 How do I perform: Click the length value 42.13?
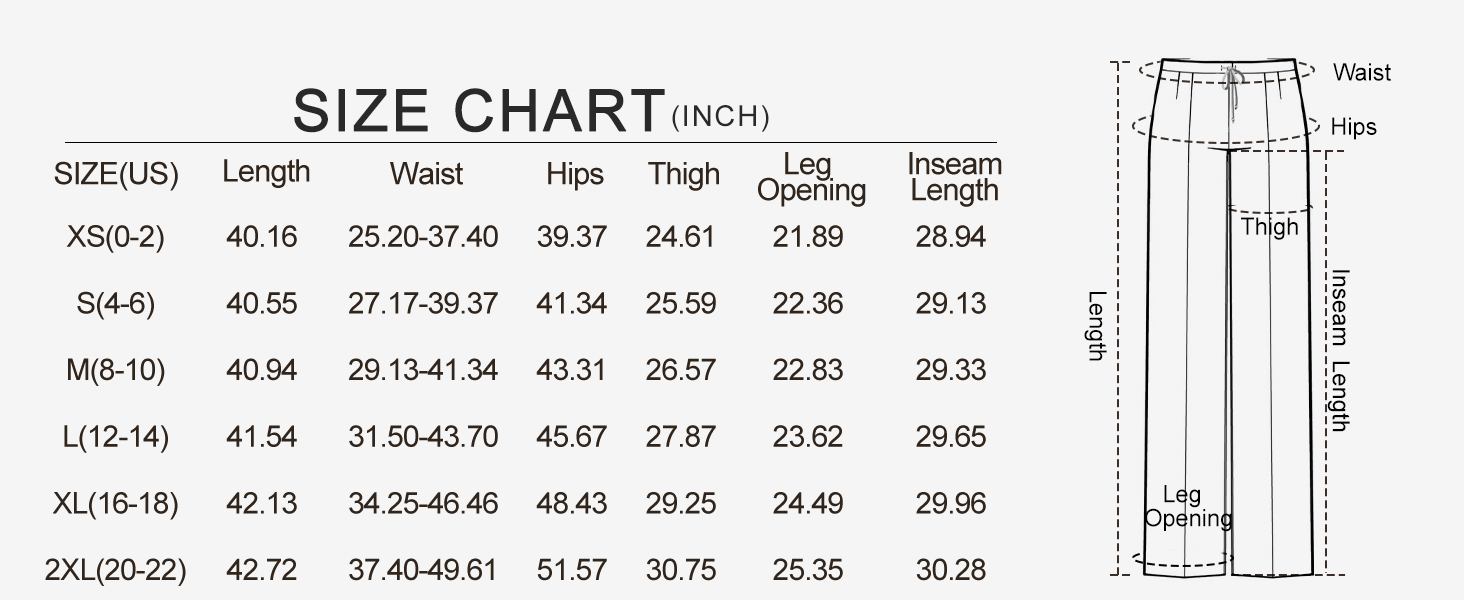coord(262,503)
